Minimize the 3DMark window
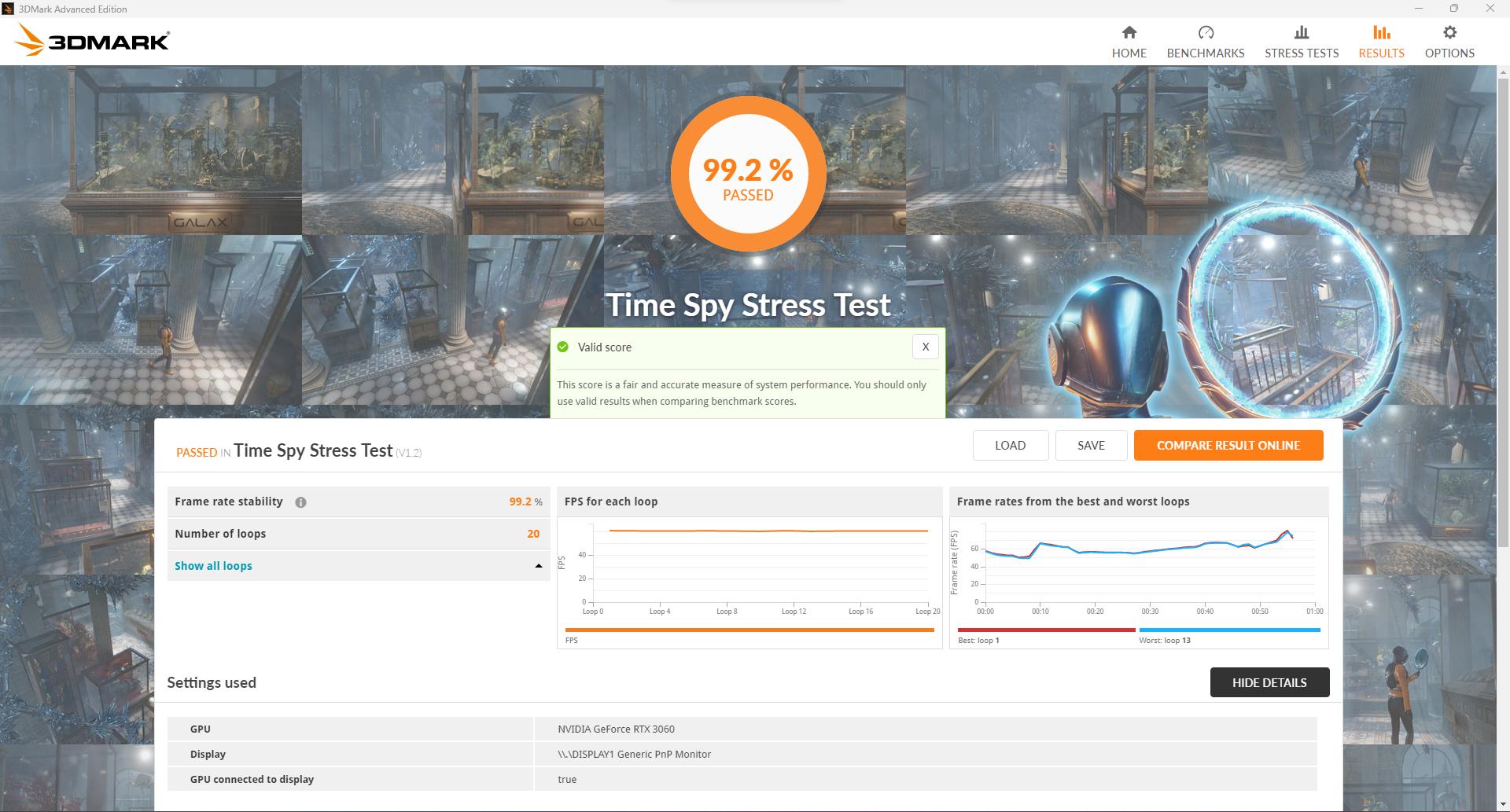 (1419, 9)
